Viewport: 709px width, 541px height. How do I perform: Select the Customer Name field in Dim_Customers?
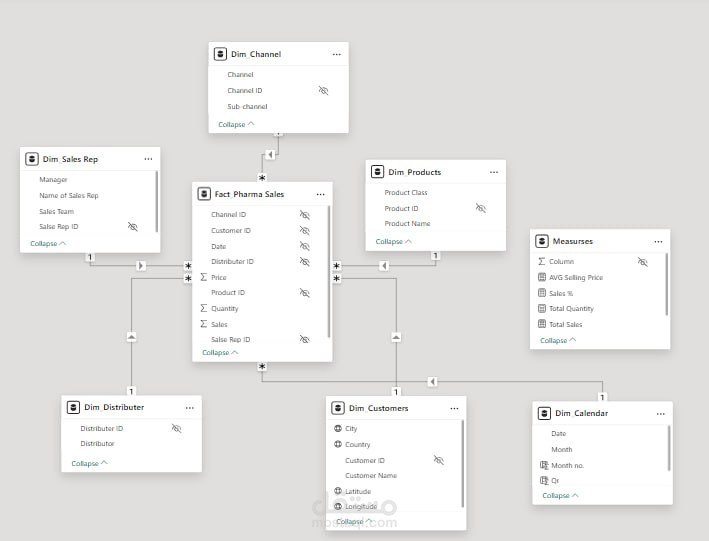(x=371, y=476)
